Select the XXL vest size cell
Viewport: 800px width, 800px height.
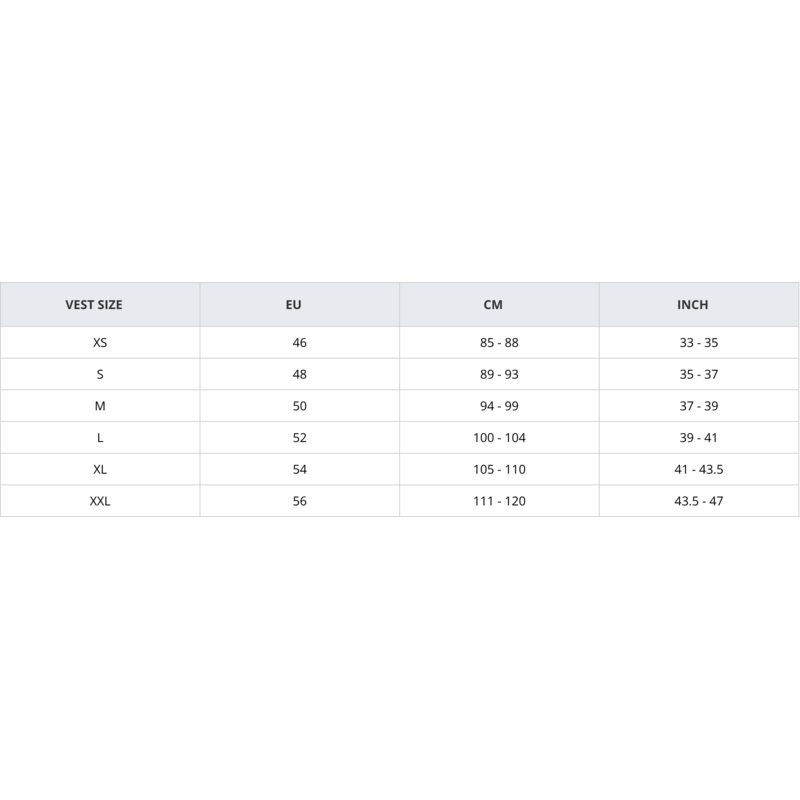(100, 501)
